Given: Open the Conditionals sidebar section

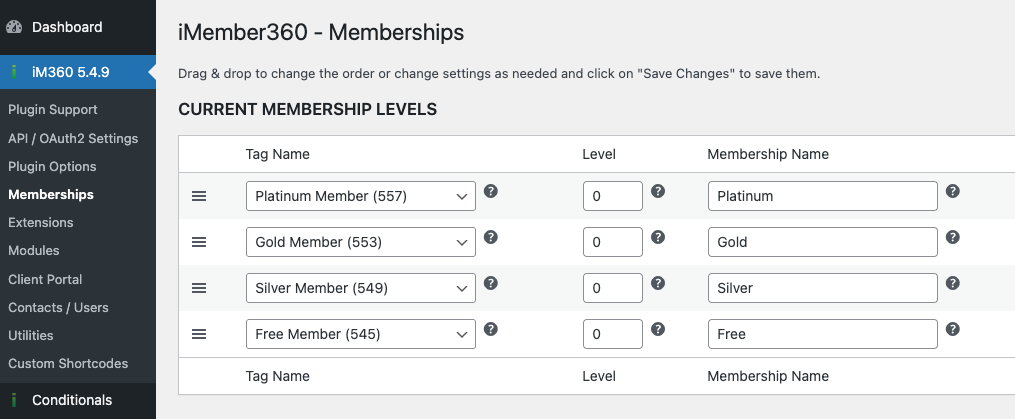Looking at the screenshot, I should tap(71, 400).
